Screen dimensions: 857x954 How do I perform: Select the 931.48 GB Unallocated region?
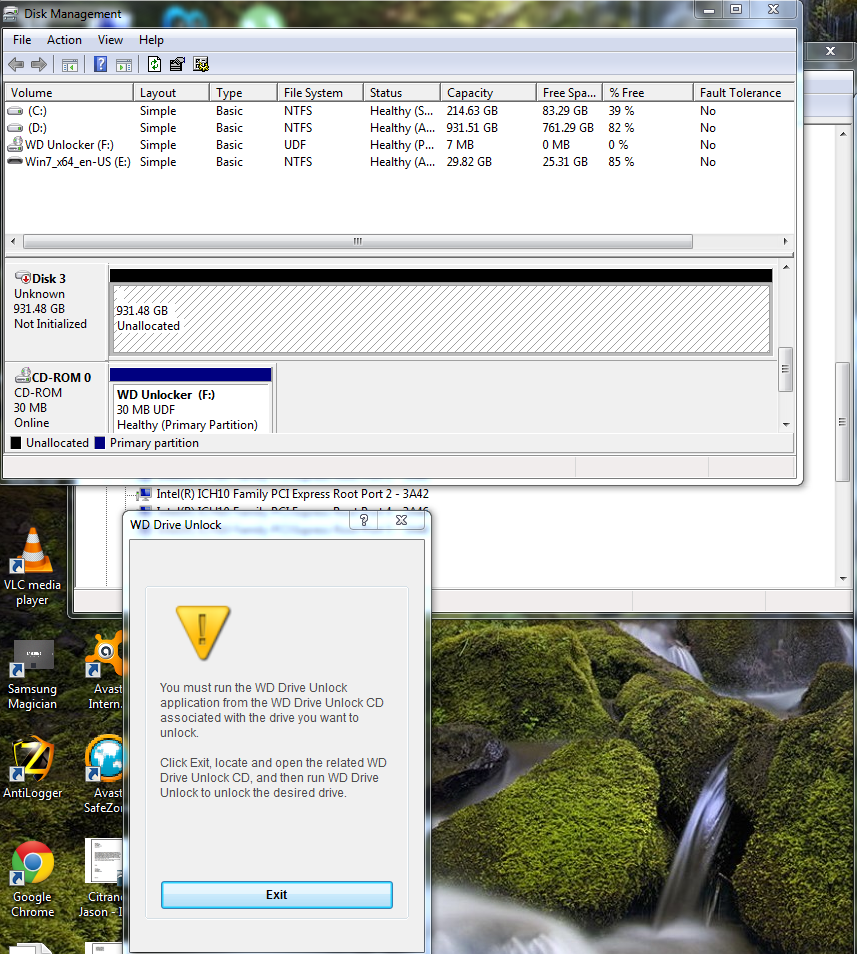(x=441, y=319)
